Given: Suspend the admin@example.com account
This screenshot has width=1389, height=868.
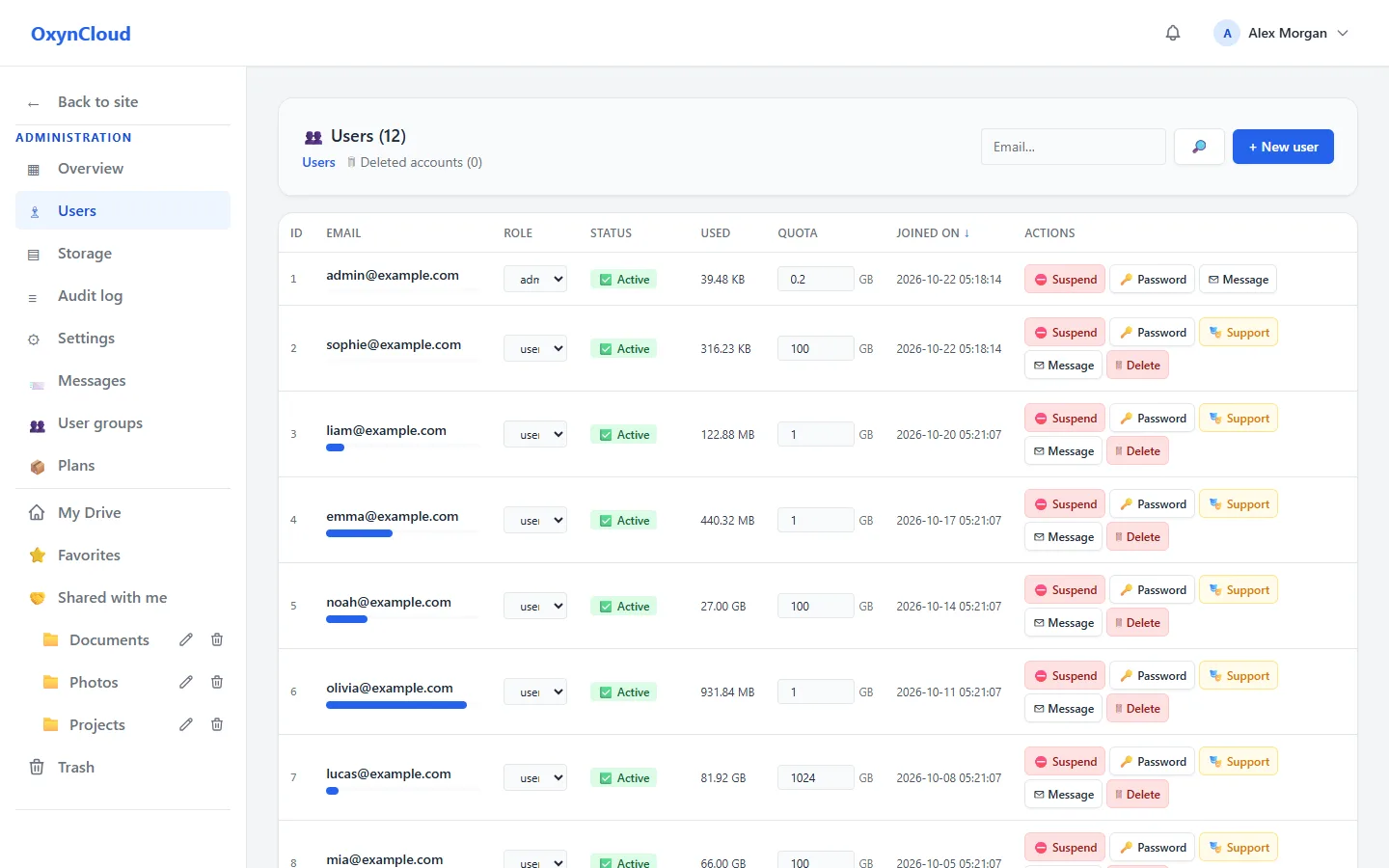Looking at the screenshot, I should coord(1065,280).
